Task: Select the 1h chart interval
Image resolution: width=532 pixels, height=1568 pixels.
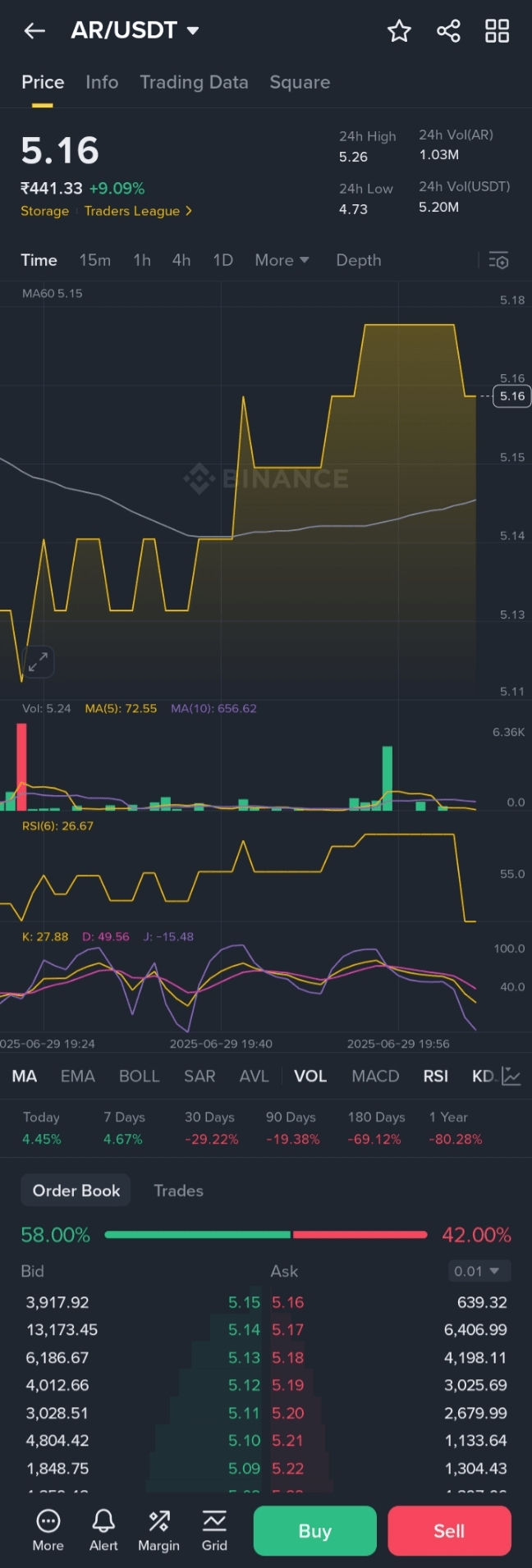Action: (x=142, y=260)
